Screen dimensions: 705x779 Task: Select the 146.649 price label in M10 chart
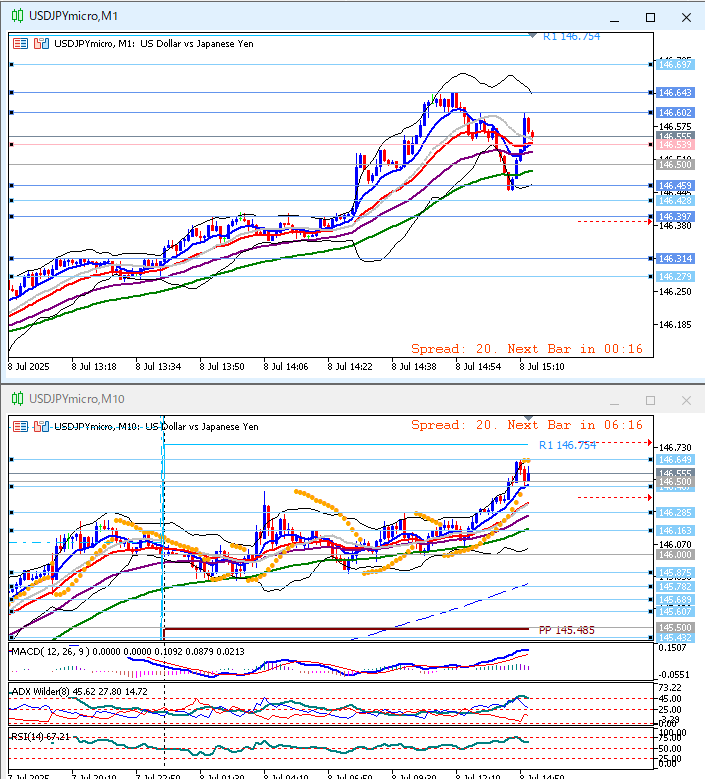(x=675, y=460)
